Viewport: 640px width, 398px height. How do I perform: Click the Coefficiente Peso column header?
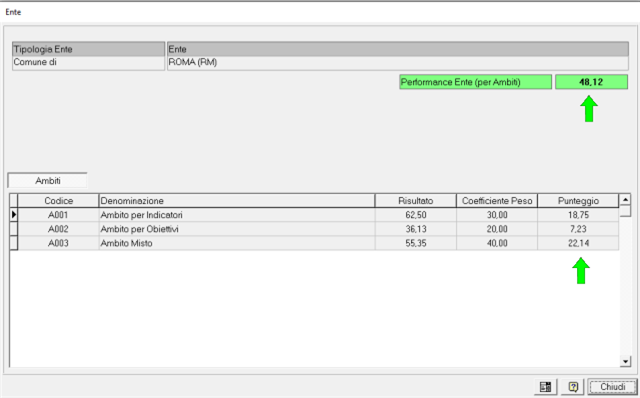pyautogui.click(x=497, y=201)
